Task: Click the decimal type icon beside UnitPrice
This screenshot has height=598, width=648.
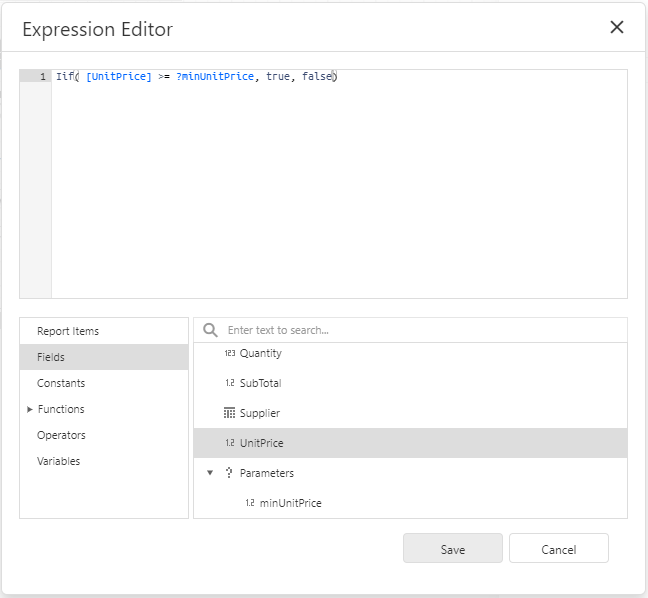Action: coord(230,443)
